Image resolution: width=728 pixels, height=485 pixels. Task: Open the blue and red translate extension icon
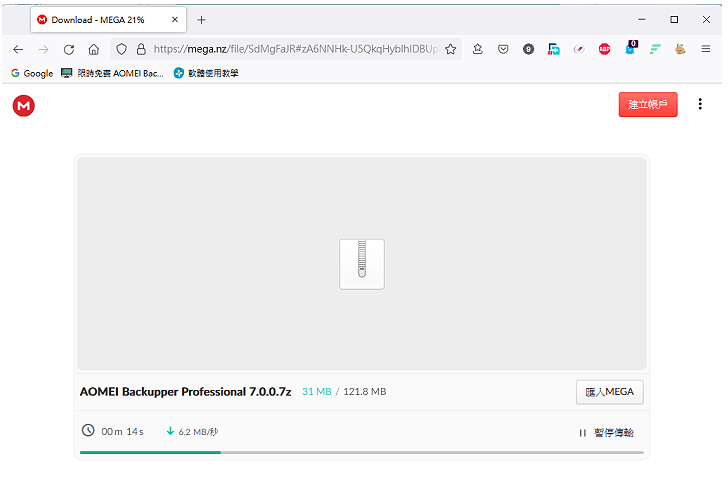[x=553, y=49]
